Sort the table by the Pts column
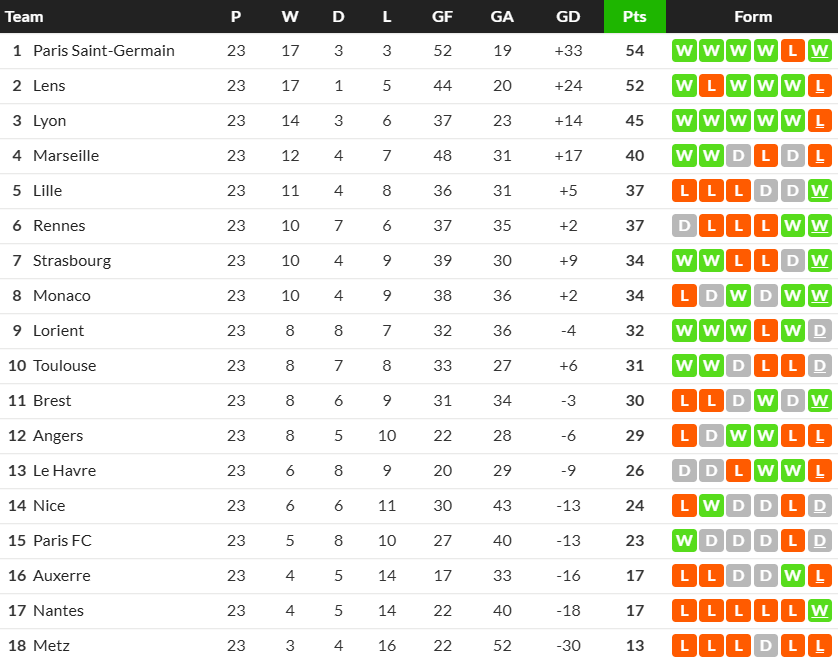This screenshot has width=838, height=658. (634, 17)
